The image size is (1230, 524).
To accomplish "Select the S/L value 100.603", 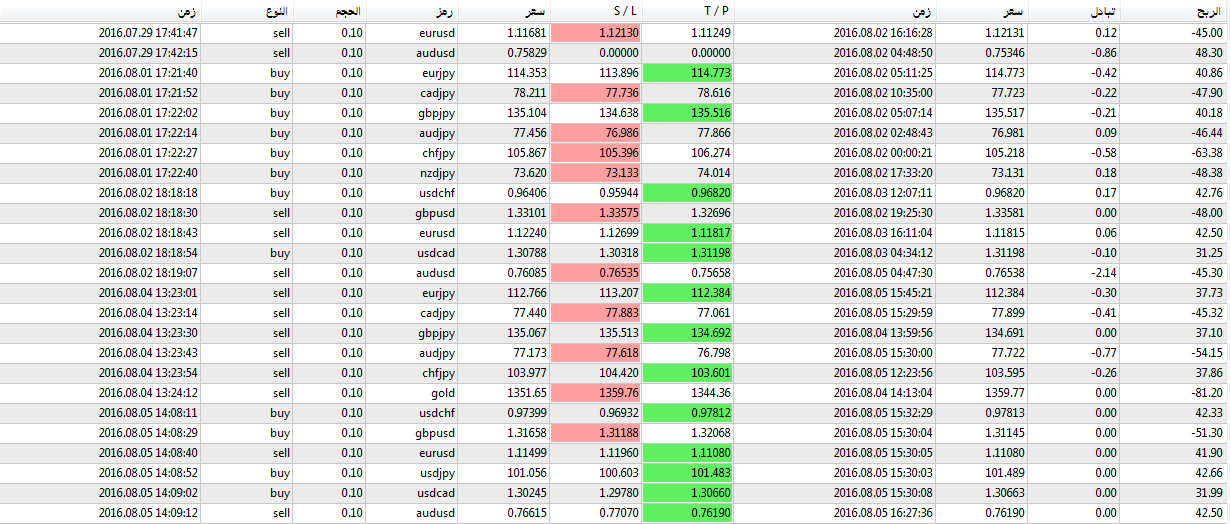I will pos(620,472).
